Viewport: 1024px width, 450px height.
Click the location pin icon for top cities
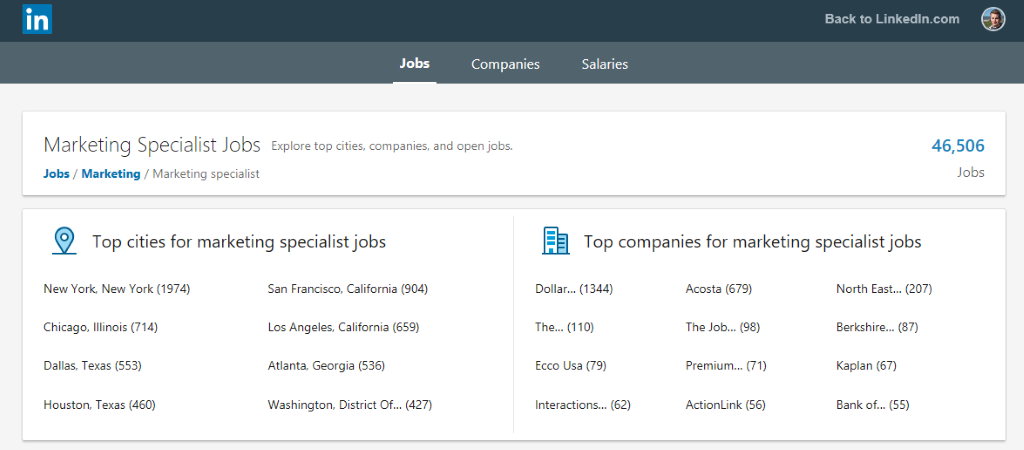(64, 242)
